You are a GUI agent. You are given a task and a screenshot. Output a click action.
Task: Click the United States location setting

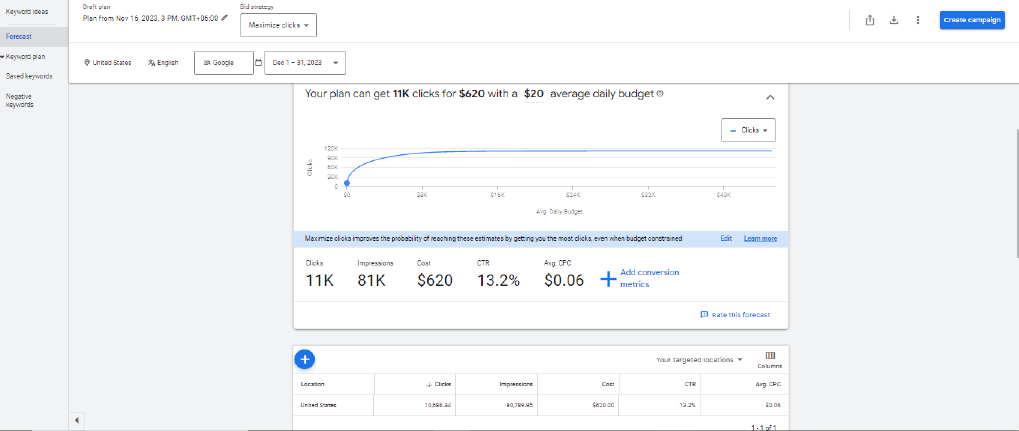[x=107, y=63]
